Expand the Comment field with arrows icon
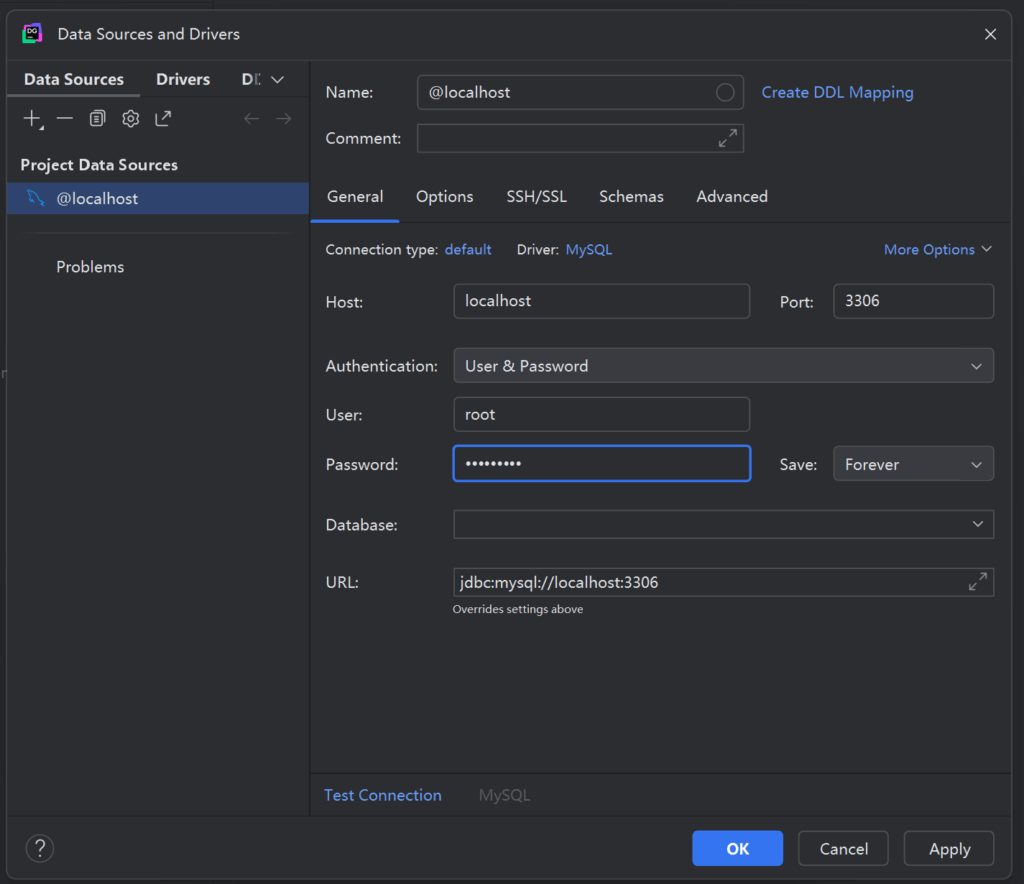The height and width of the screenshot is (884, 1024). coord(728,138)
